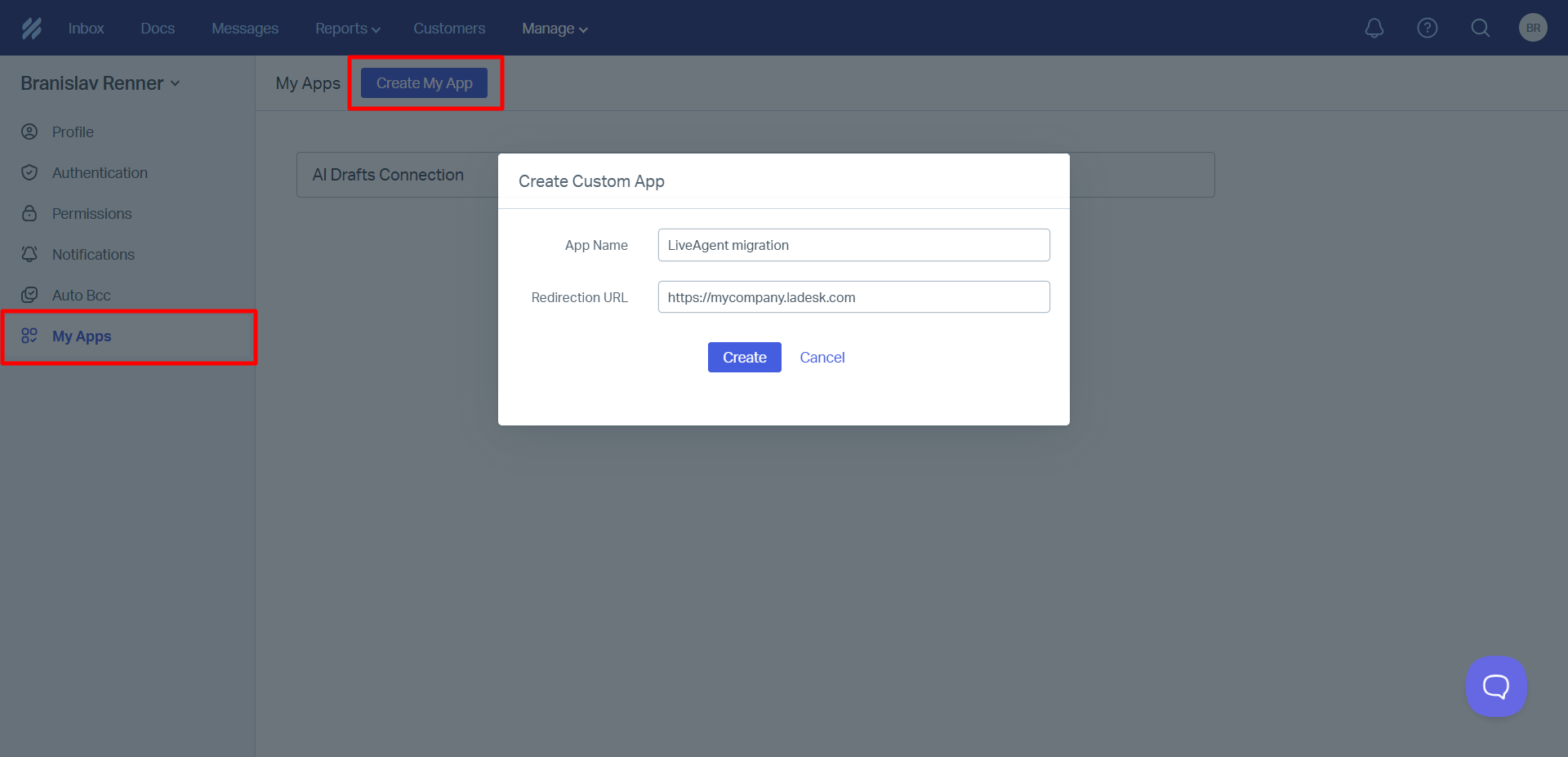
Task: Expand the Manage dropdown menu
Action: tap(555, 29)
